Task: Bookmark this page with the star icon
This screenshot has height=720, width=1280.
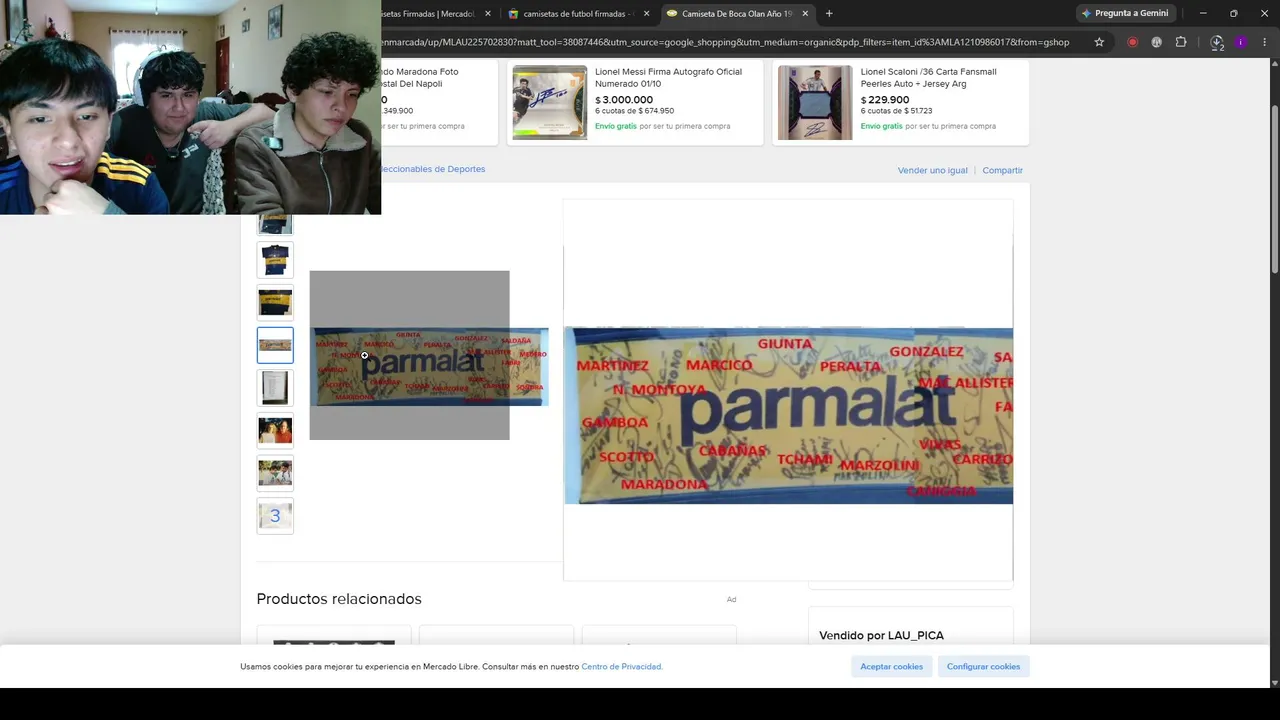Action: pos(1099,42)
